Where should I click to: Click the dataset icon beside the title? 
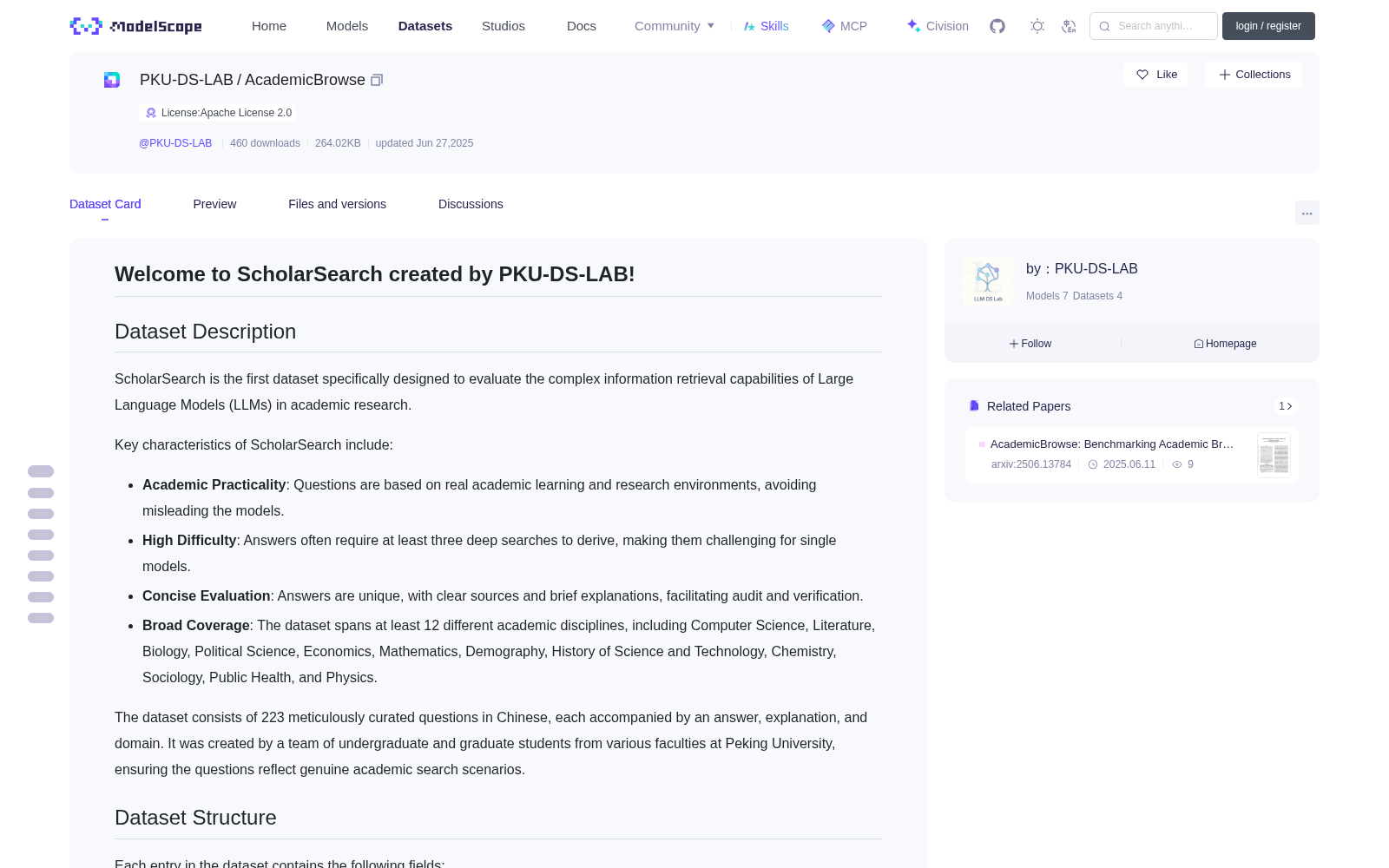point(112,80)
